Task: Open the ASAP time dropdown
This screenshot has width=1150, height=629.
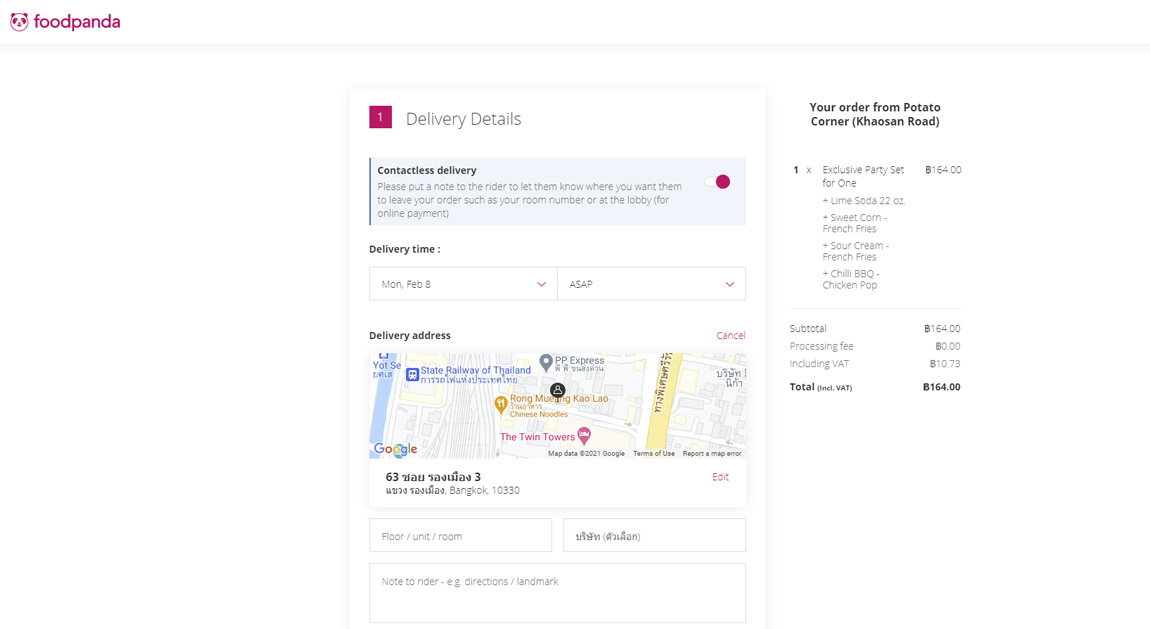Action: tap(652, 284)
